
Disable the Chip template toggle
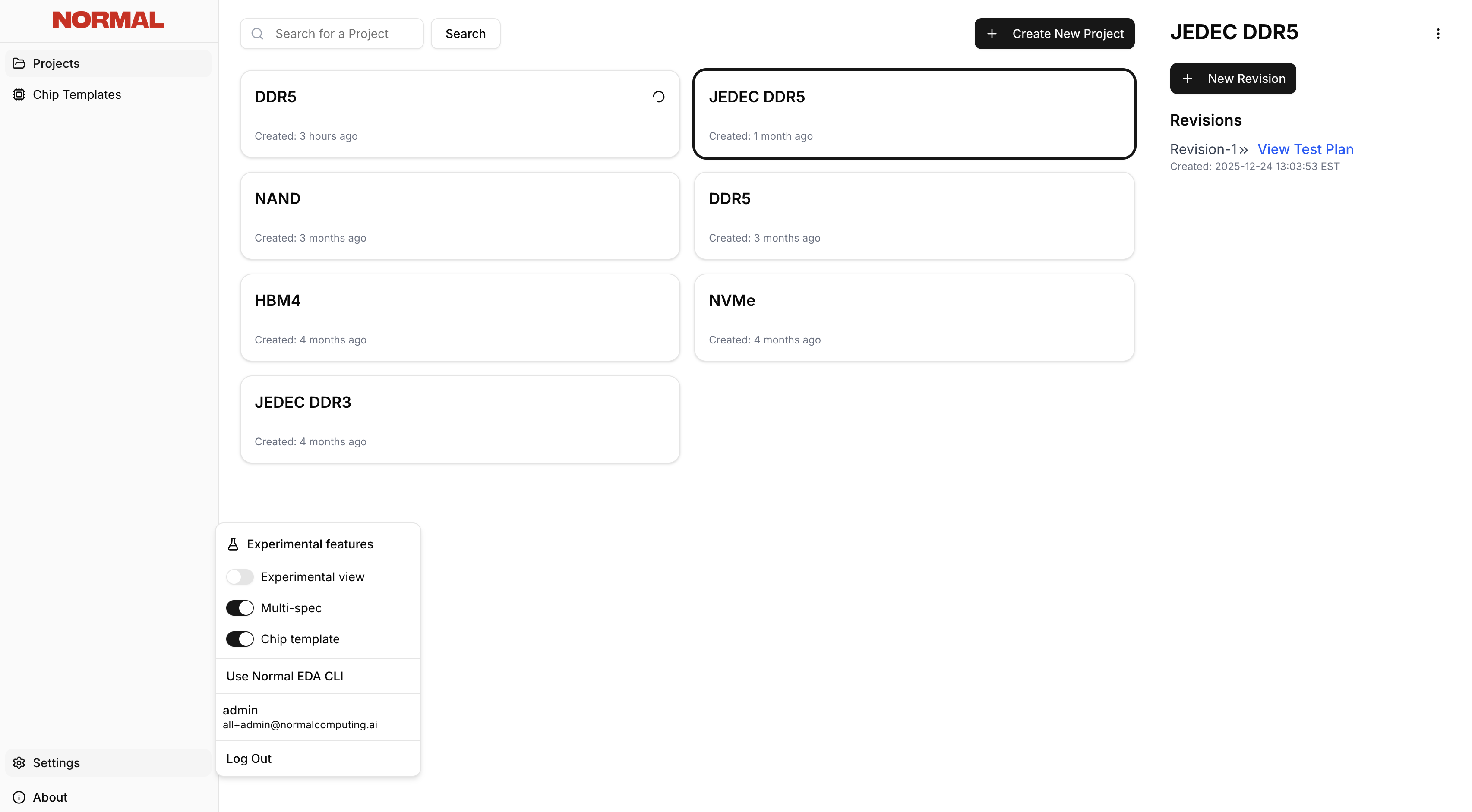click(240, 639)
